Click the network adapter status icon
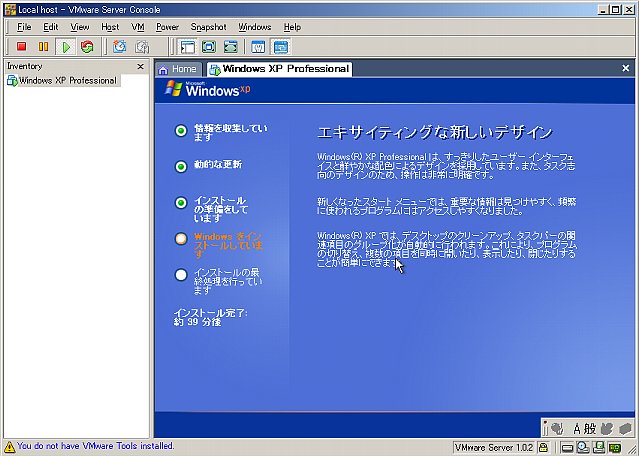639x456 pixels. point(615,448)
